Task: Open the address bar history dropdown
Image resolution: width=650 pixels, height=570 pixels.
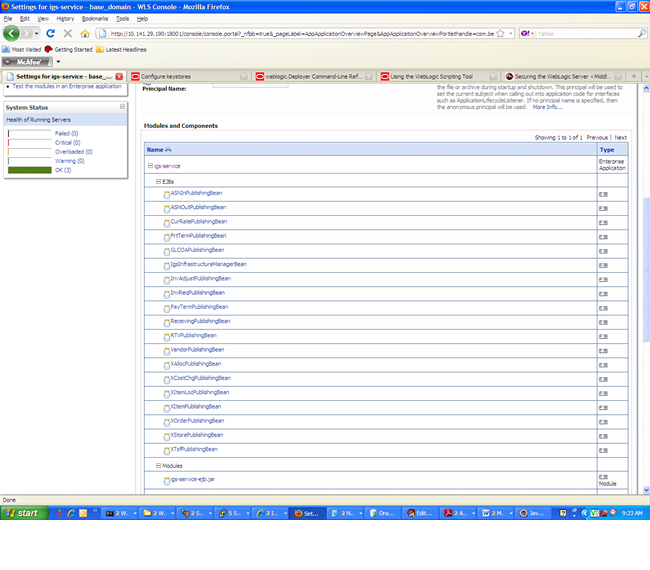Action: (511, 34)
